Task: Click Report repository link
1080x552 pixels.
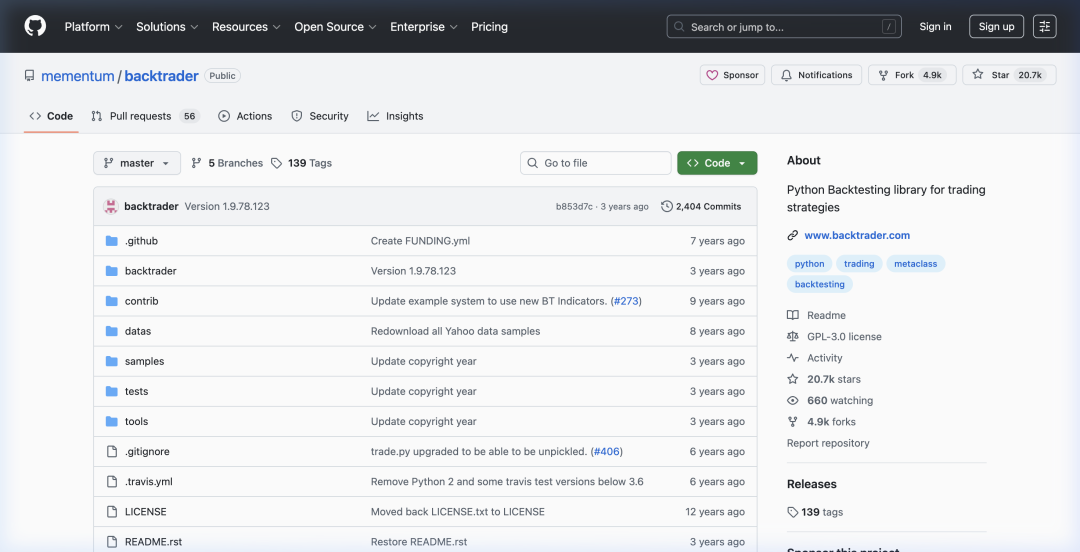Action: [828, 443]
